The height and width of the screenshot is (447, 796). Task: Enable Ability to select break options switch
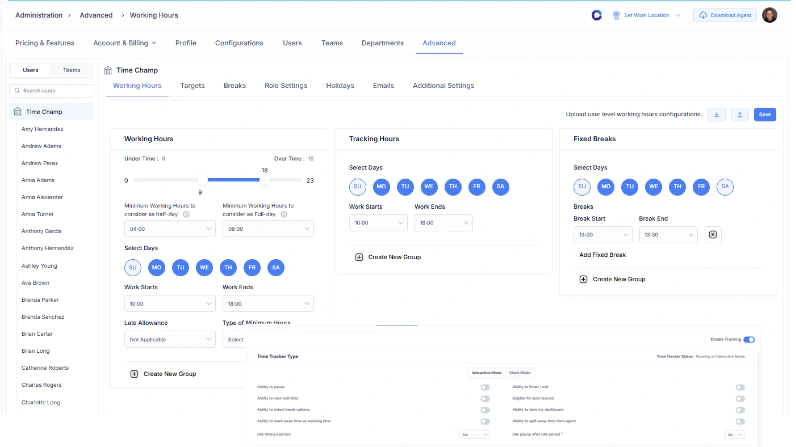click(485, 409)
